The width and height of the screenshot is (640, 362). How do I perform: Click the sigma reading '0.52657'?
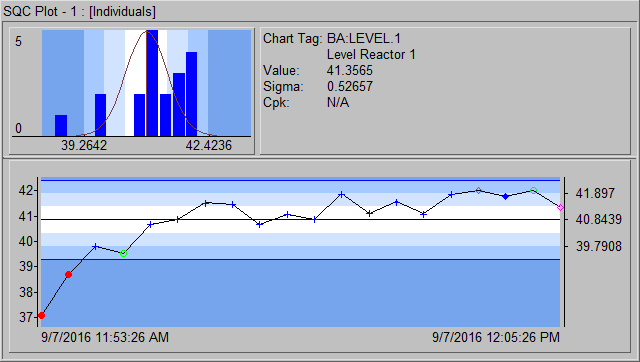[350, 87]
